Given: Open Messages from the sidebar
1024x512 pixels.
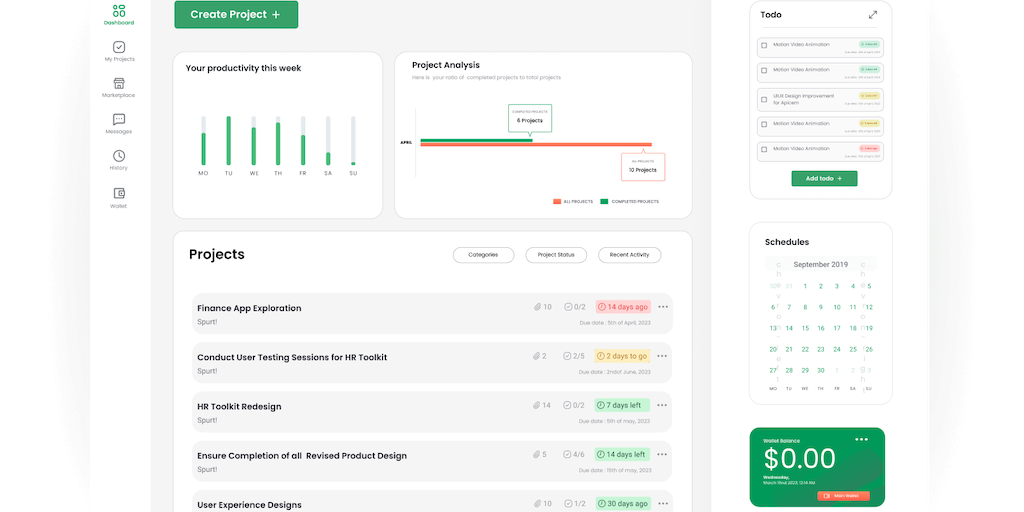Looking at the screenshot, I should tap(119, 120).
